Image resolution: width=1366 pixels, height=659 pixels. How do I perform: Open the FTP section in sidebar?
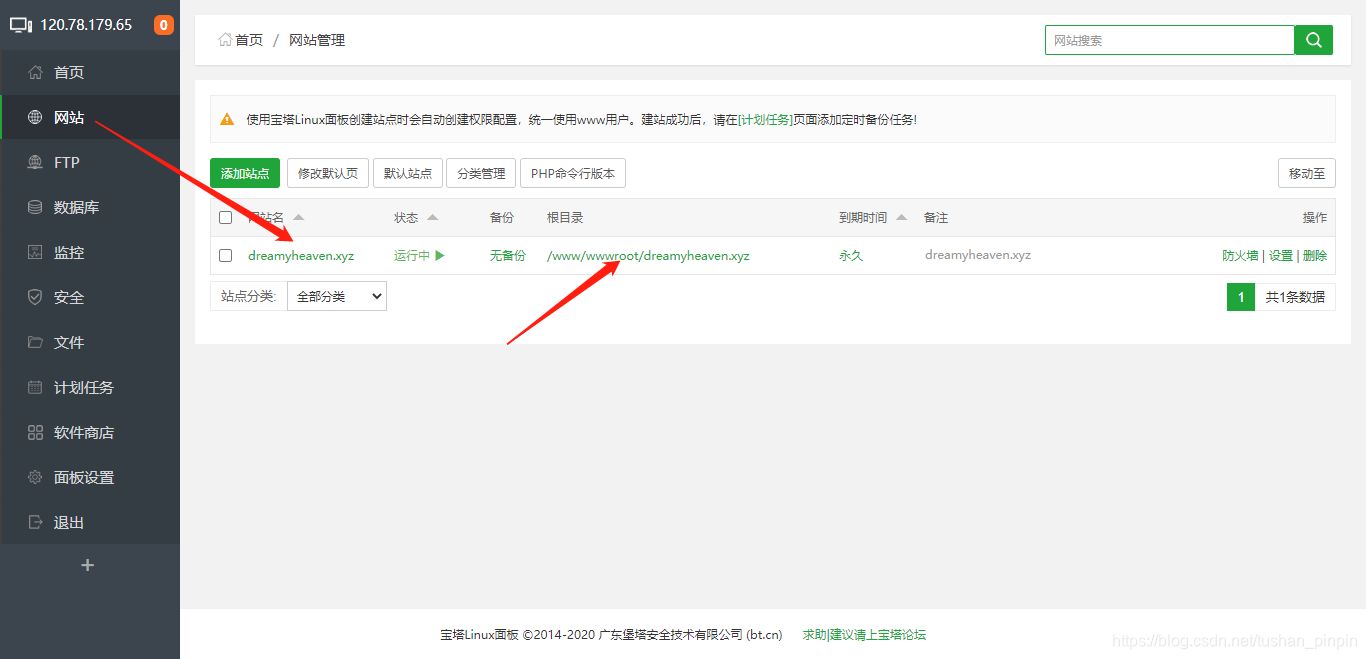pos(66,162)
